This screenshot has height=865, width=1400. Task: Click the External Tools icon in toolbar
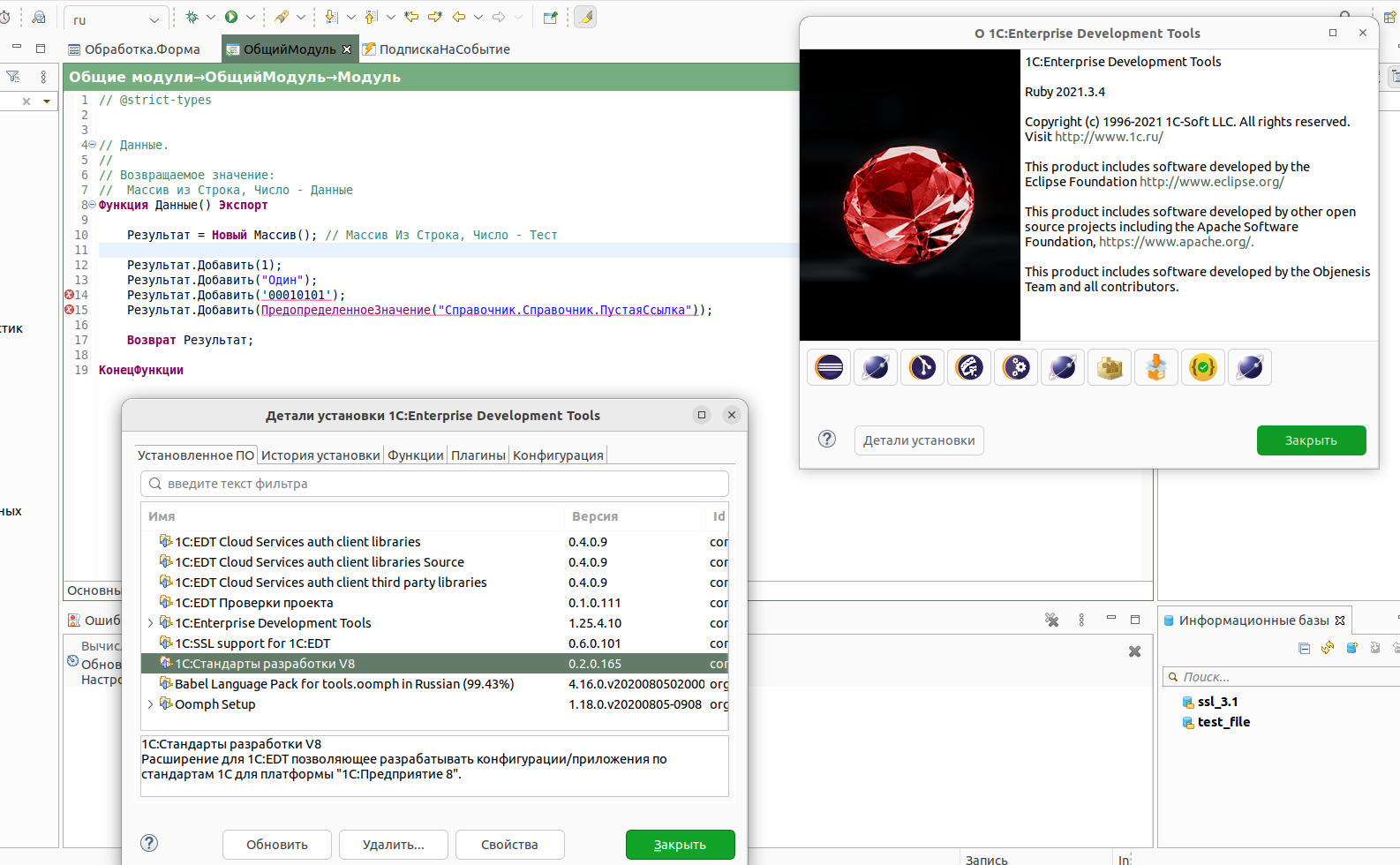pyautogui.click(x=282, y=17)
